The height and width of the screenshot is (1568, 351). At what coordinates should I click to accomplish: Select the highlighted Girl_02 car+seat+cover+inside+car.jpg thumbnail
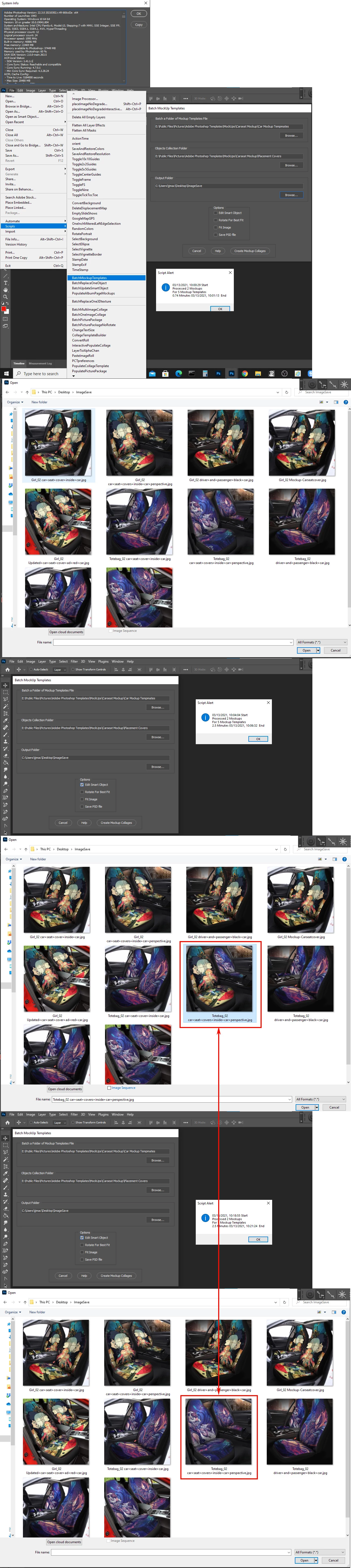(x=58, y=446)
